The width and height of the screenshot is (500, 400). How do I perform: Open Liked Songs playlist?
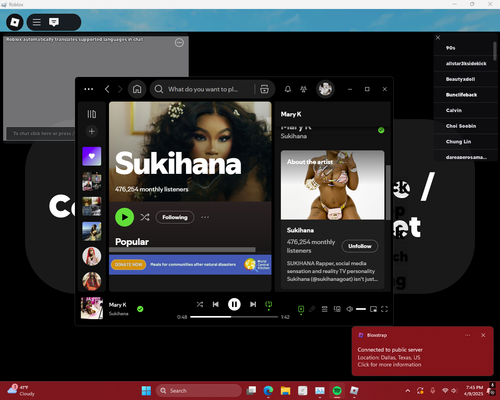coord(92,156)
